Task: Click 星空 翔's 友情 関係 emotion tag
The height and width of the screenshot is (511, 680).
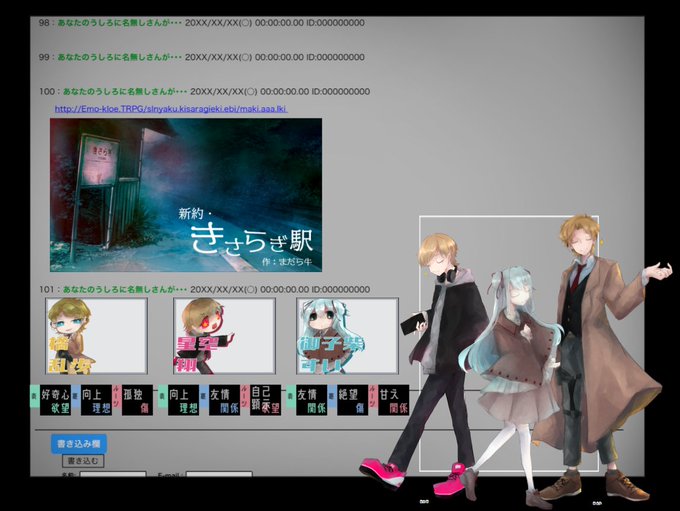Action: coord(224,400)
